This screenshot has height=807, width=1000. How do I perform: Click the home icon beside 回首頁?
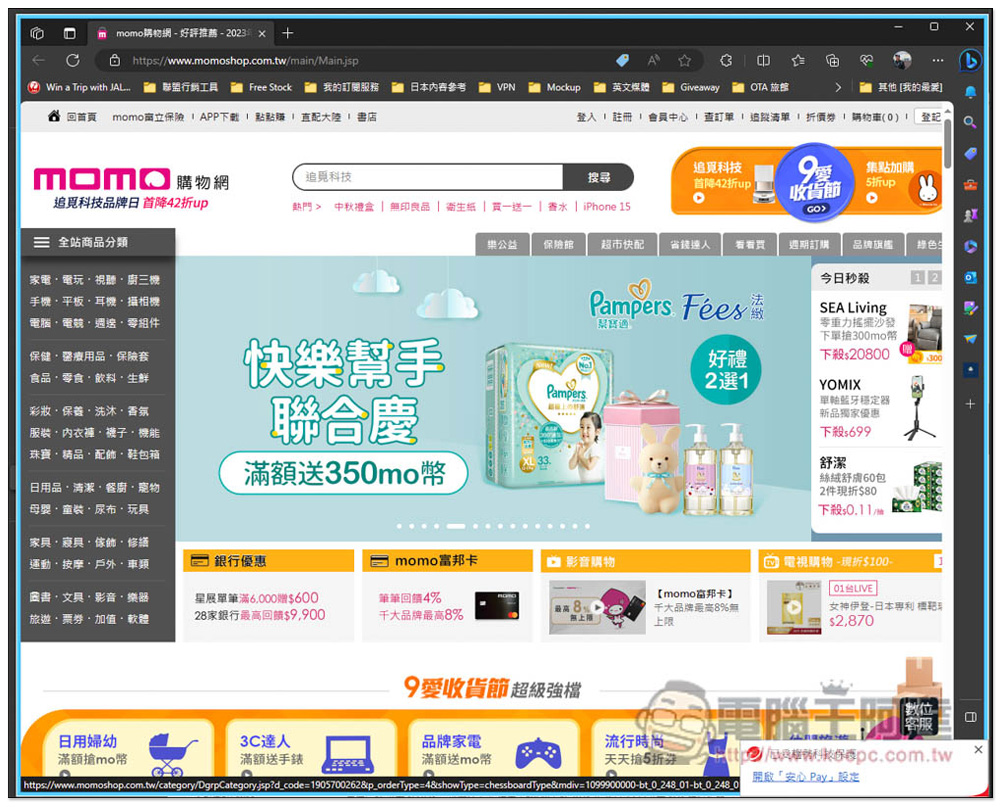[54, 115]
